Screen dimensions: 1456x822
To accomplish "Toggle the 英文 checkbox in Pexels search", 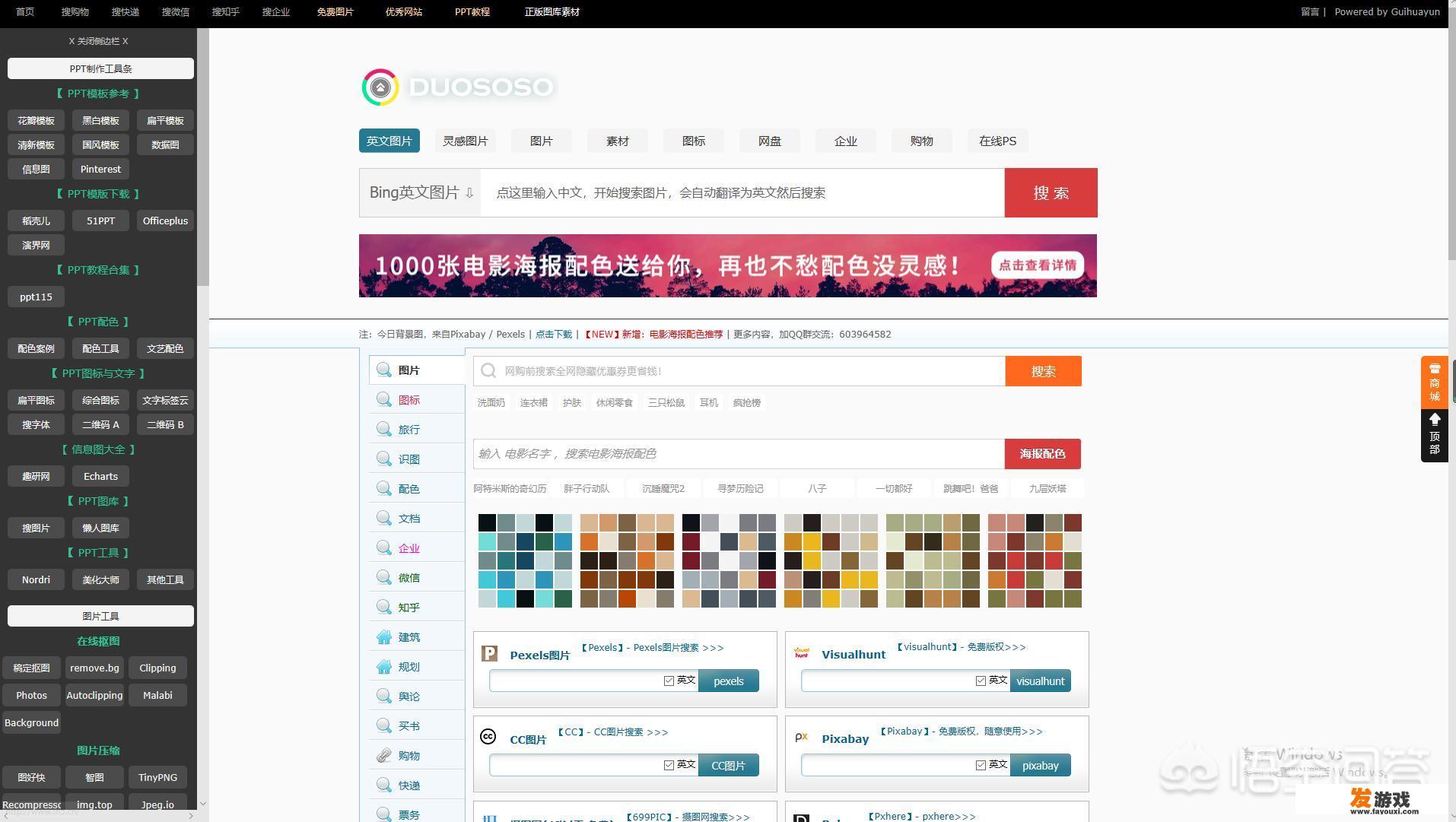I will coord(669,681).
